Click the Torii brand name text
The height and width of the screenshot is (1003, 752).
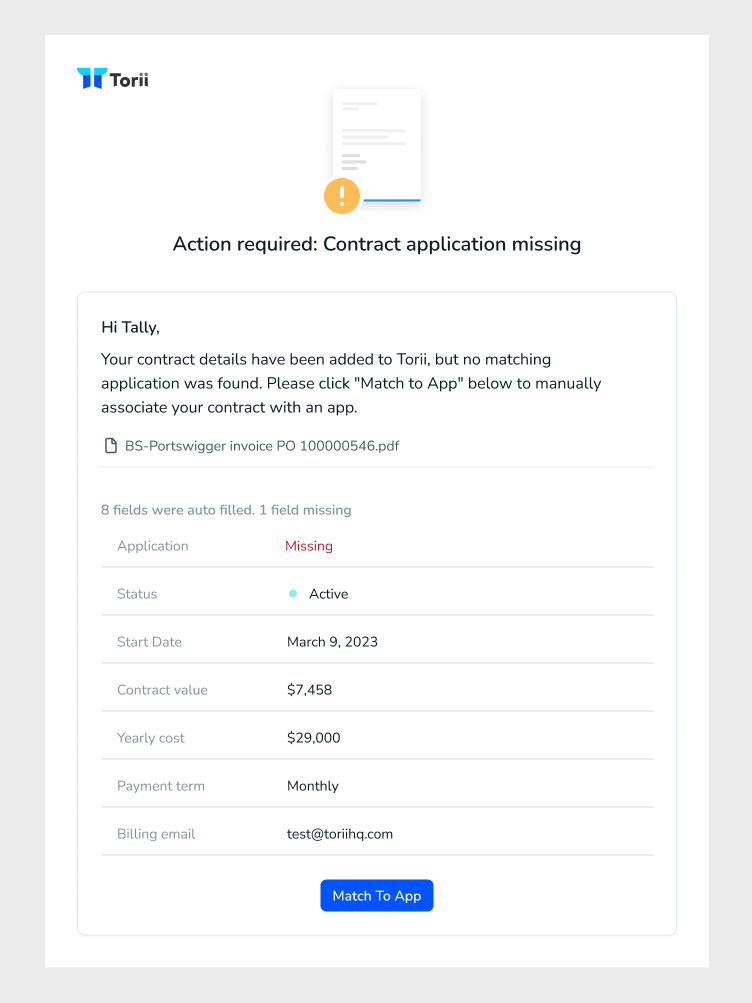(x=129, y=80)
